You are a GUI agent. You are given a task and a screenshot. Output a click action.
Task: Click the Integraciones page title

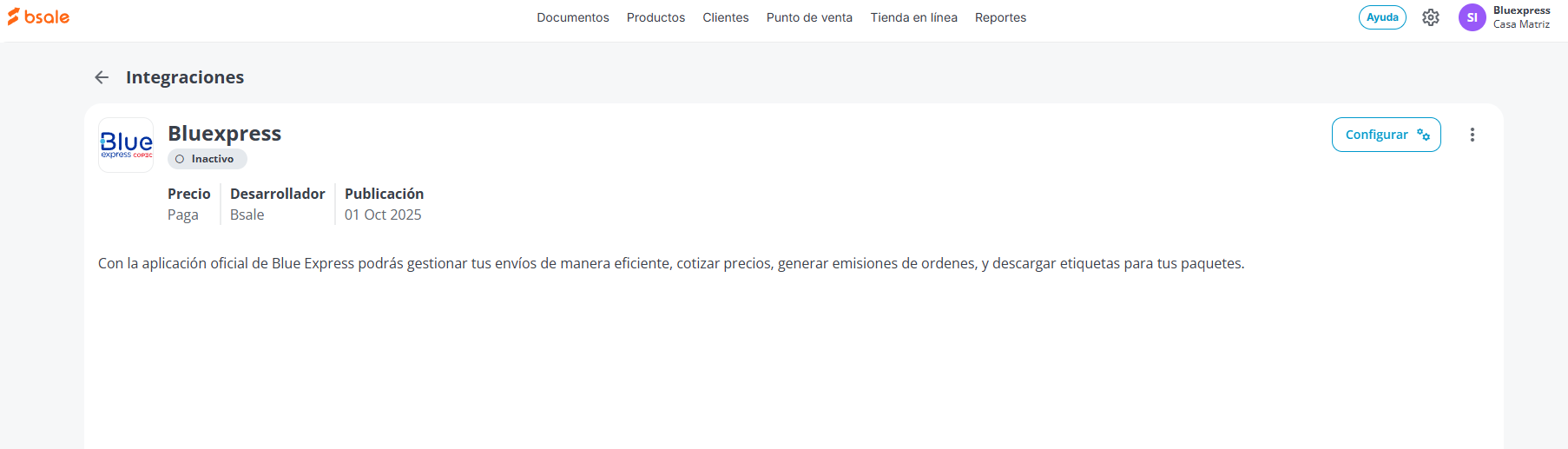(185, 77)
